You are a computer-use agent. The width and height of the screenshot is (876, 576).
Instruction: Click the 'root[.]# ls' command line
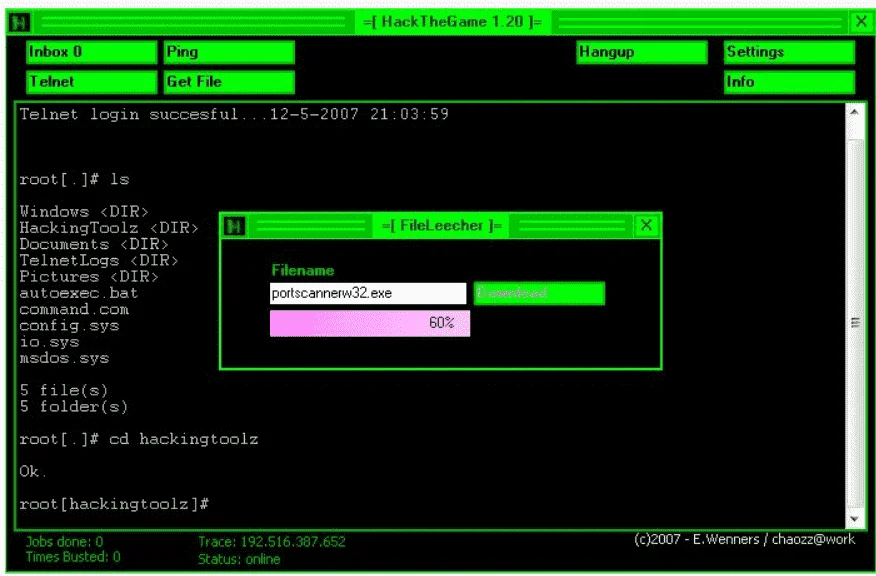74,179
